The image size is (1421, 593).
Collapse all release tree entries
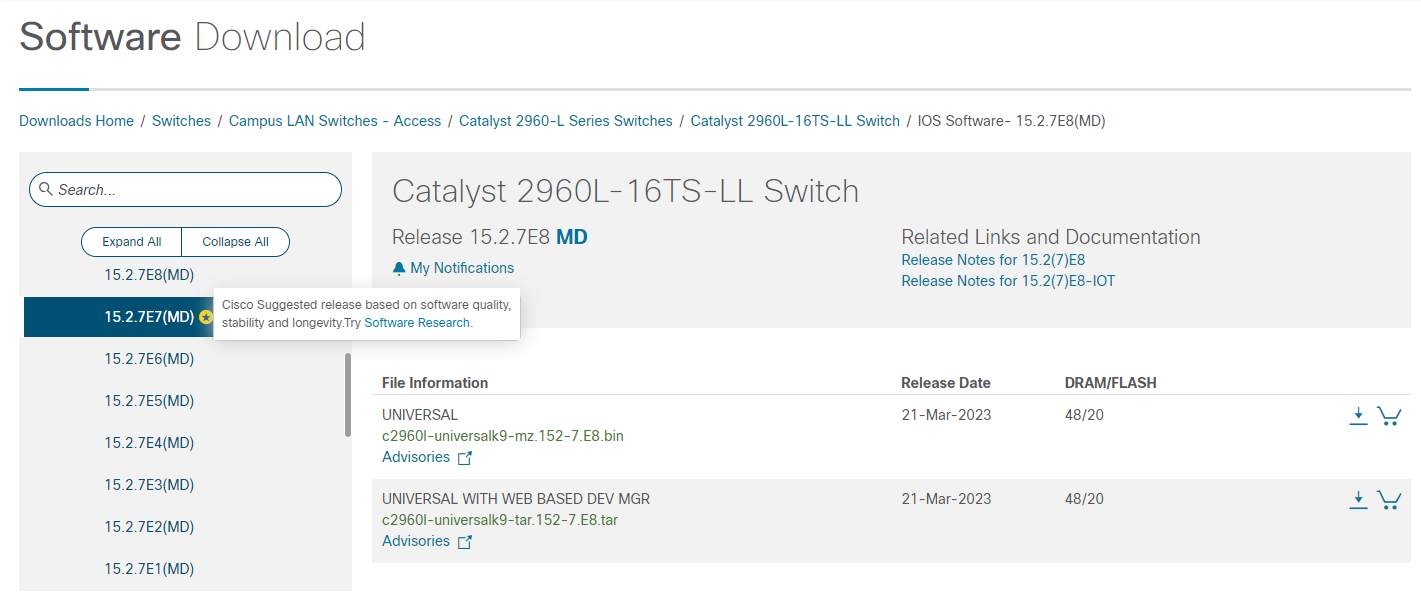tap(235, 242)
